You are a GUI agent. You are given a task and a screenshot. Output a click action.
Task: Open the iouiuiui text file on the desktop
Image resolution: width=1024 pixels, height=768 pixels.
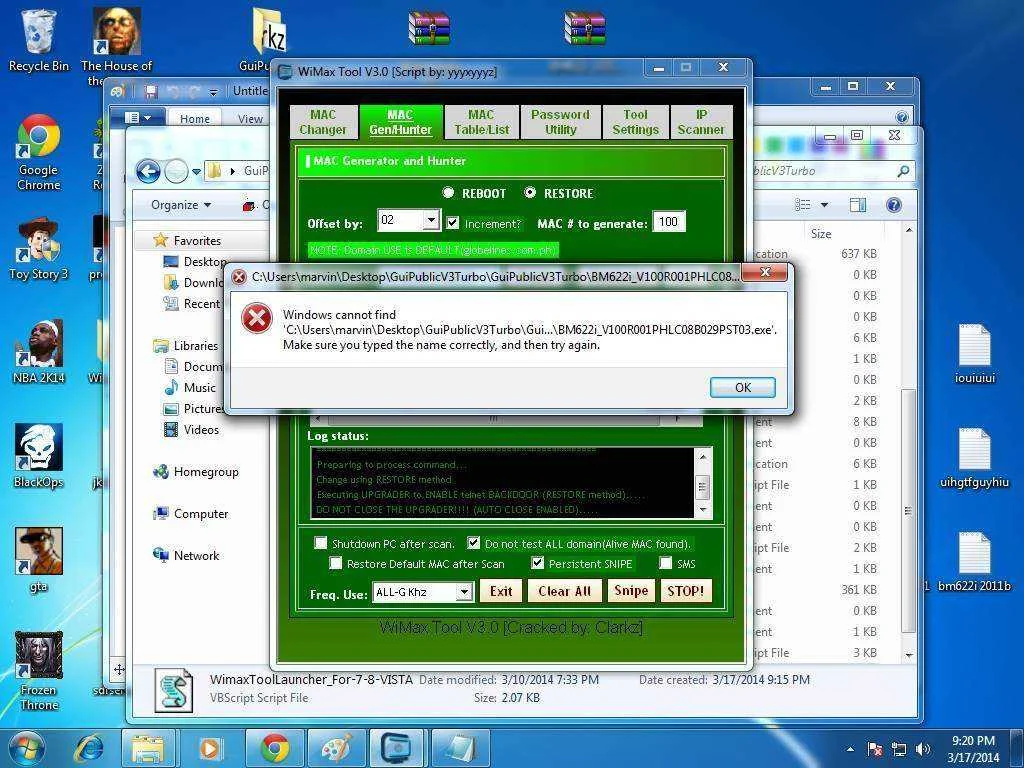click(x=974, y=353)
